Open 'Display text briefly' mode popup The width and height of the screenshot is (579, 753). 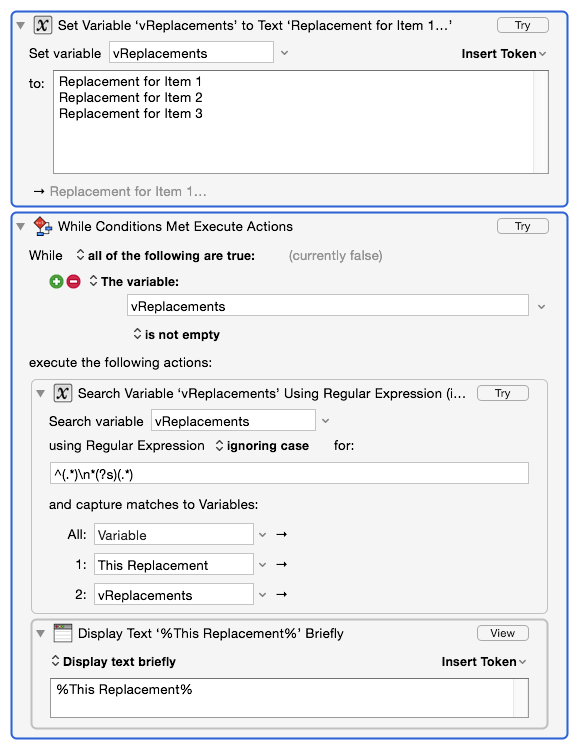point(113,662)
